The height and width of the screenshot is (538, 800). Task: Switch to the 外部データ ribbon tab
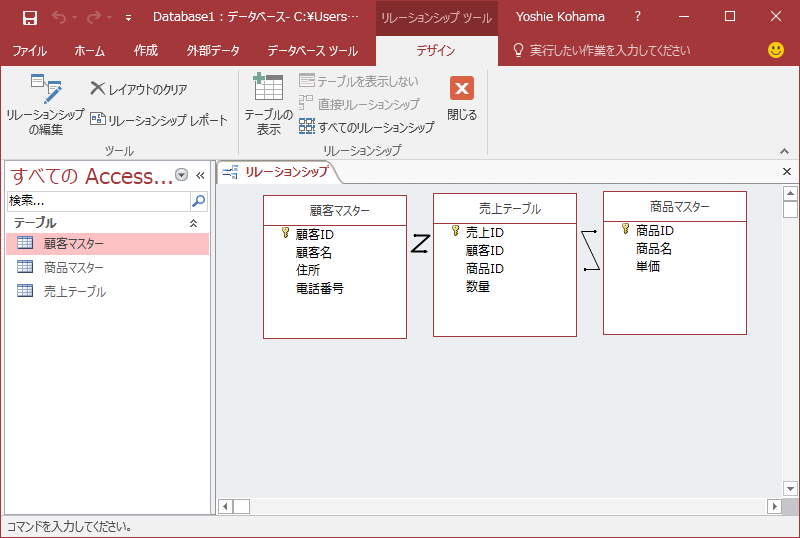click(x=213, y=51)
